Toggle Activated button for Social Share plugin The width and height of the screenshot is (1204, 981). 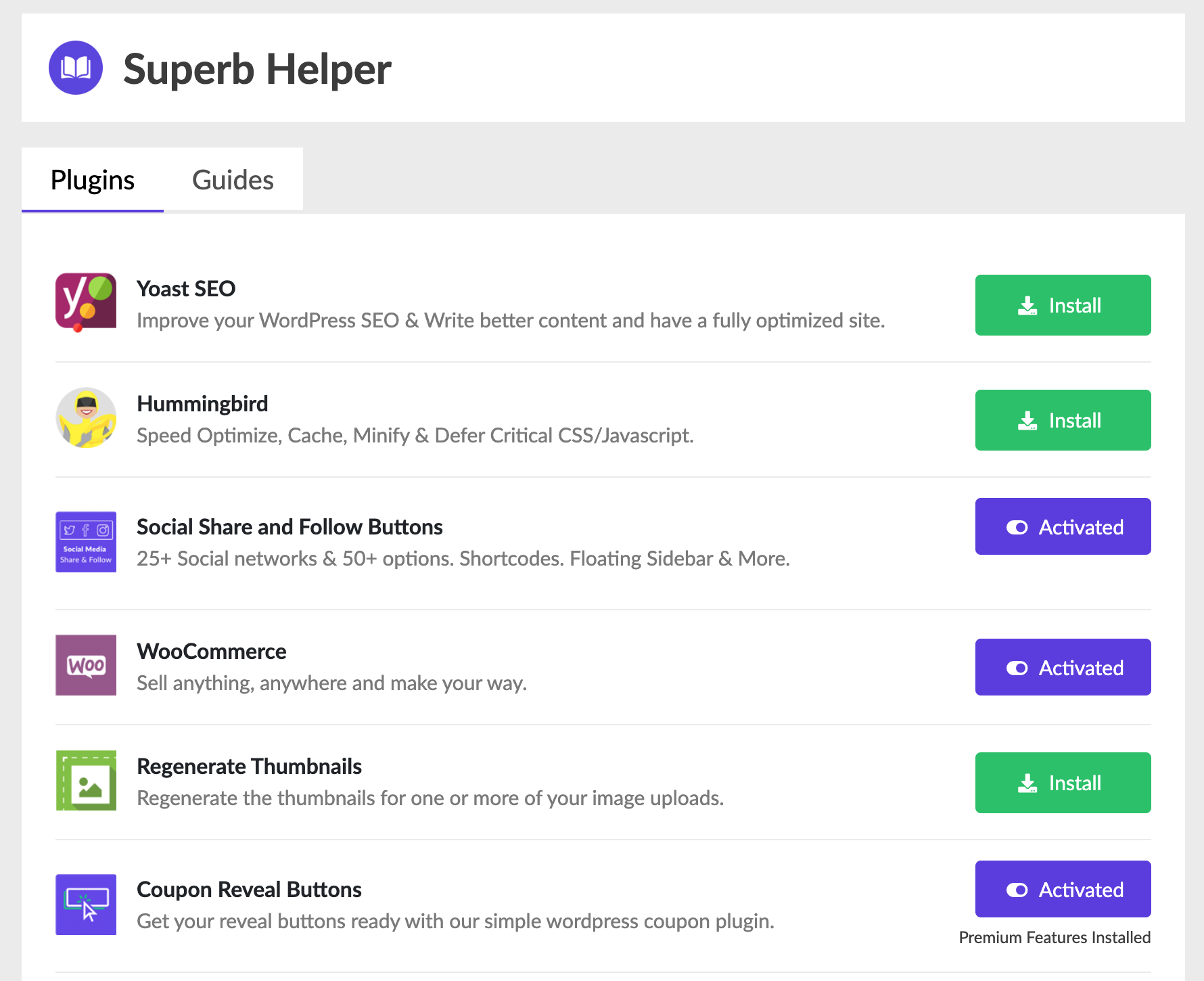1063,526
